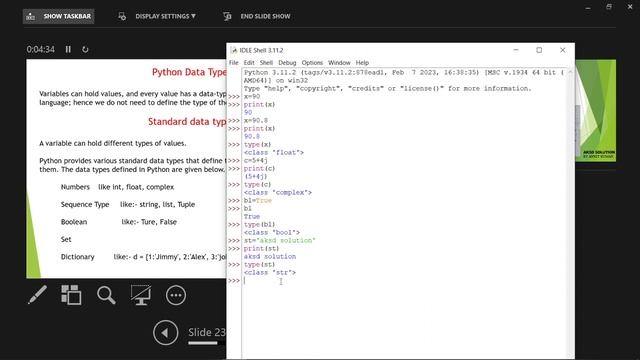Click the next slide preview thumbnail
The image size is (640, 360).
tap(596, 111)
